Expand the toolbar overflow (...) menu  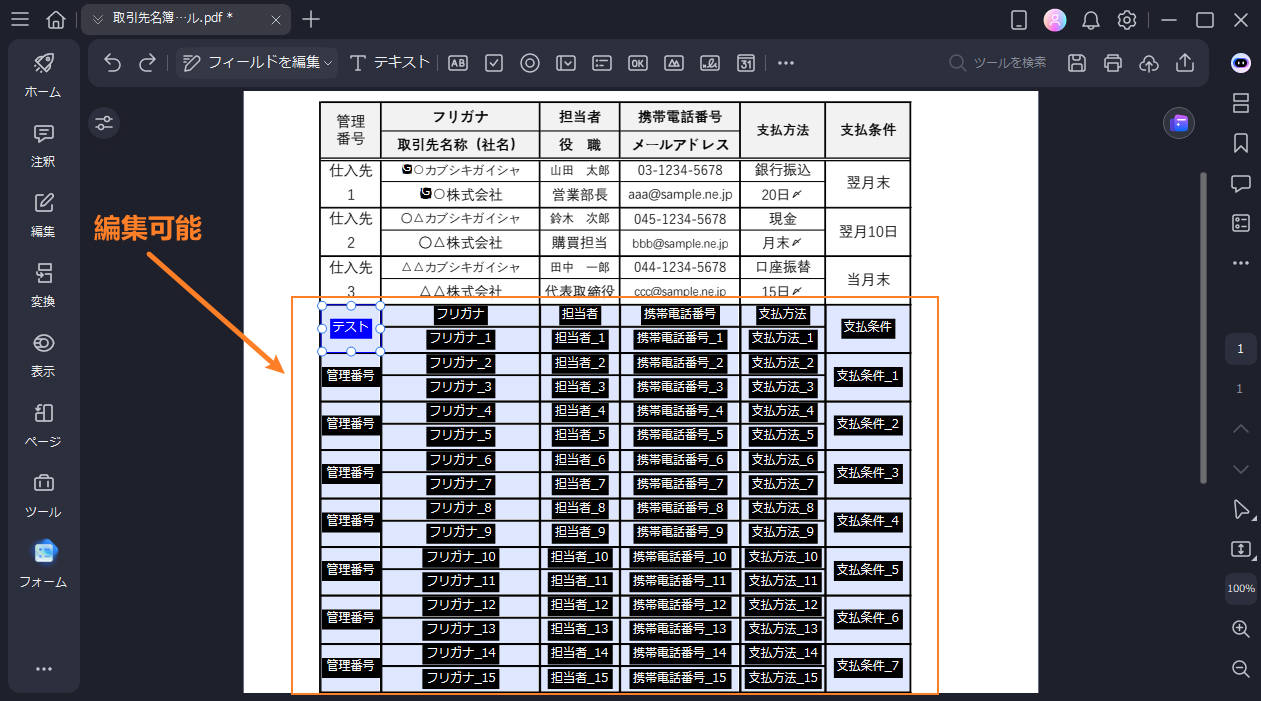pyautogui.click(x=785, y=62)
